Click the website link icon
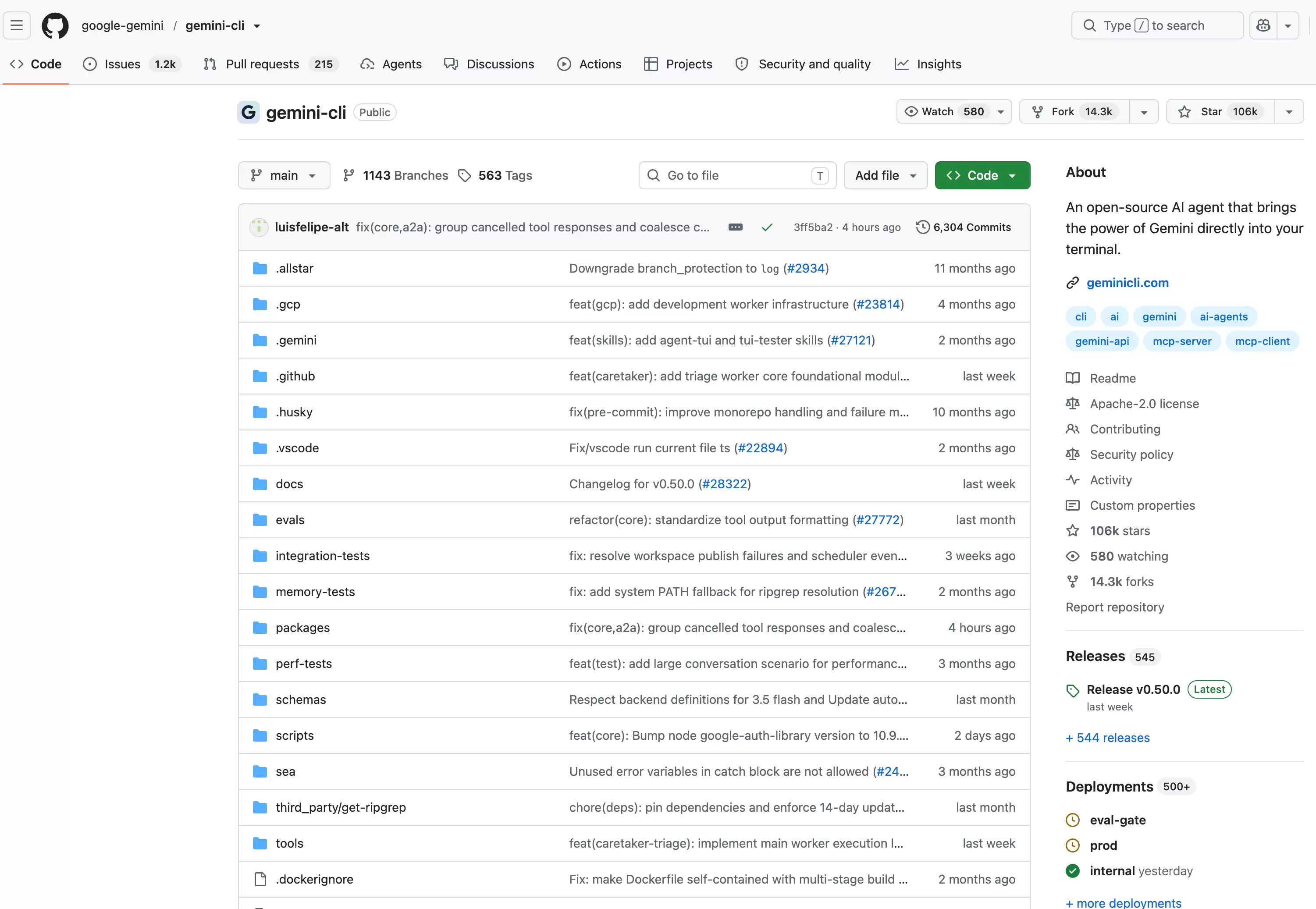Viewport: 1316px width, 909px height. pyautogui.click(x=1072, y=283)
